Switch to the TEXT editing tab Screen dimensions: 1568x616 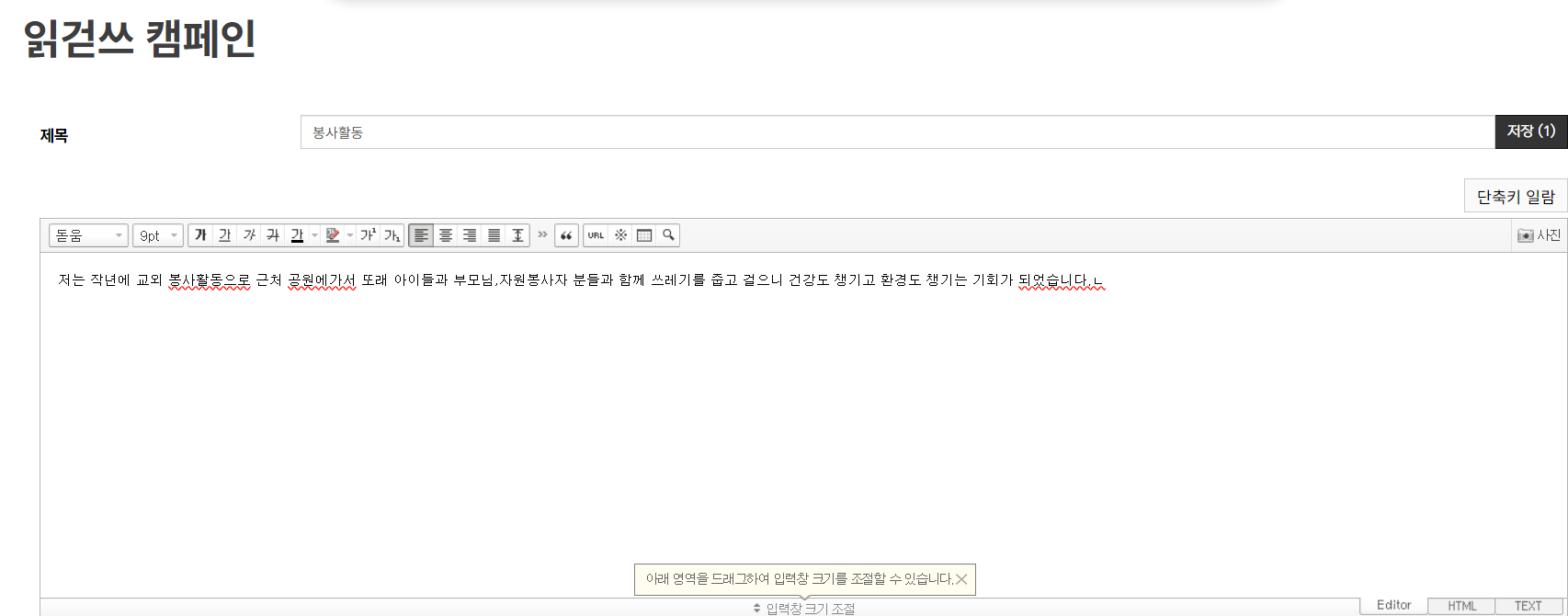1528,606
